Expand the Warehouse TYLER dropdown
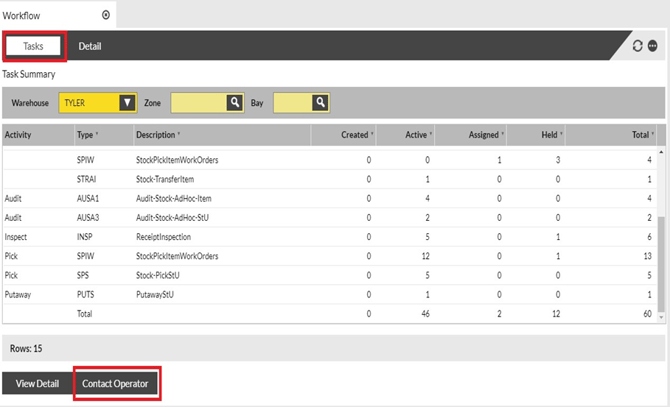The image size is (670, 407). (126, 102)
